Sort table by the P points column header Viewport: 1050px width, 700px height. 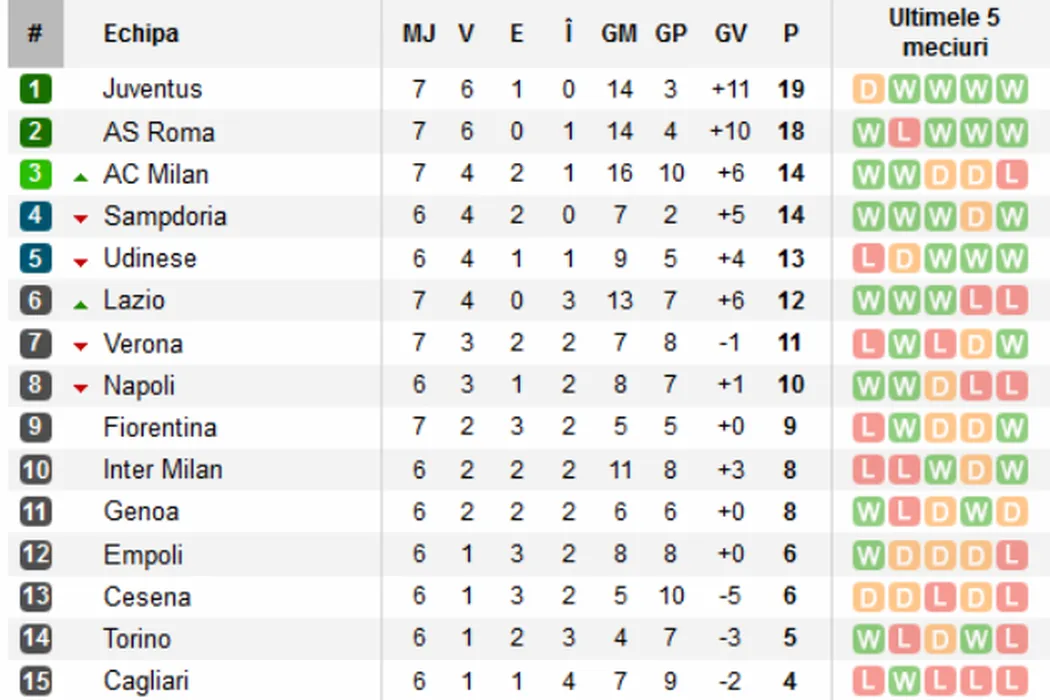click(x=791, y=34)
